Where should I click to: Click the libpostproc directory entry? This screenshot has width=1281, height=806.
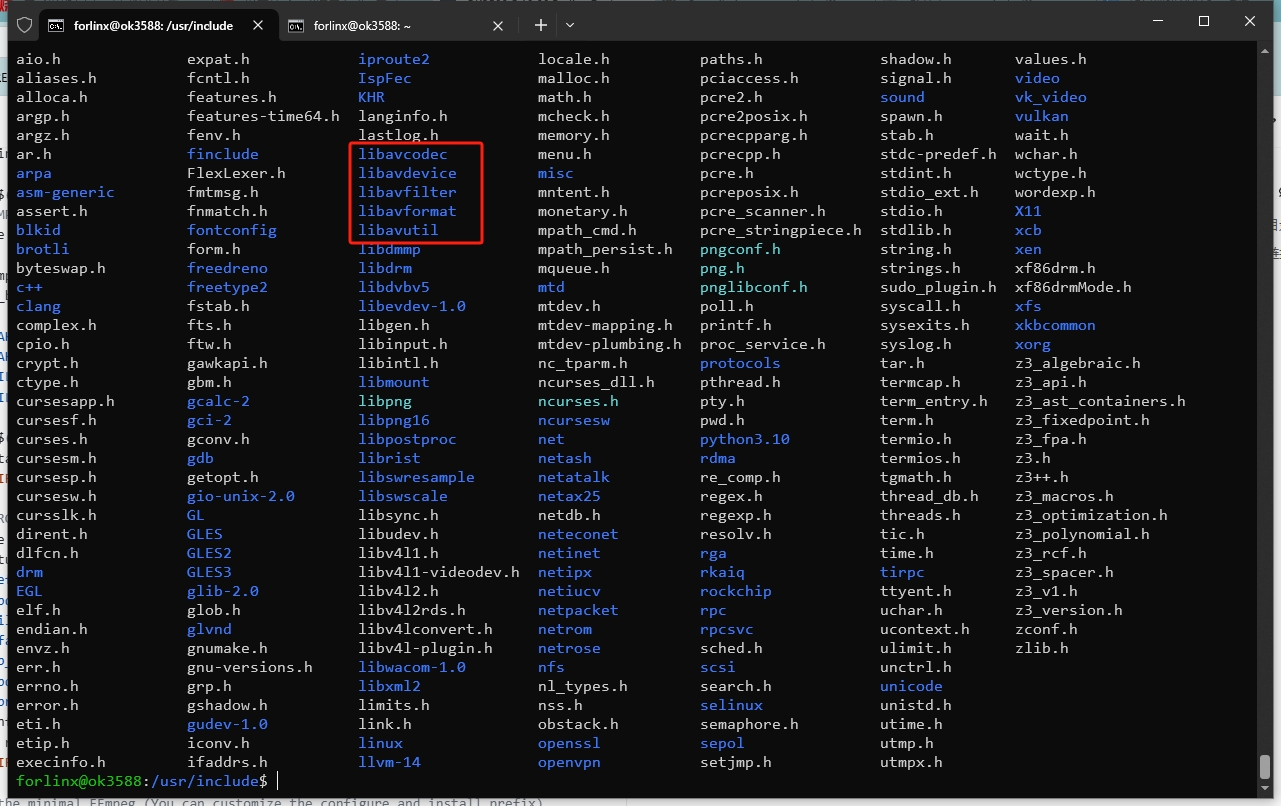pyautogui.click(x=407, y=439)
